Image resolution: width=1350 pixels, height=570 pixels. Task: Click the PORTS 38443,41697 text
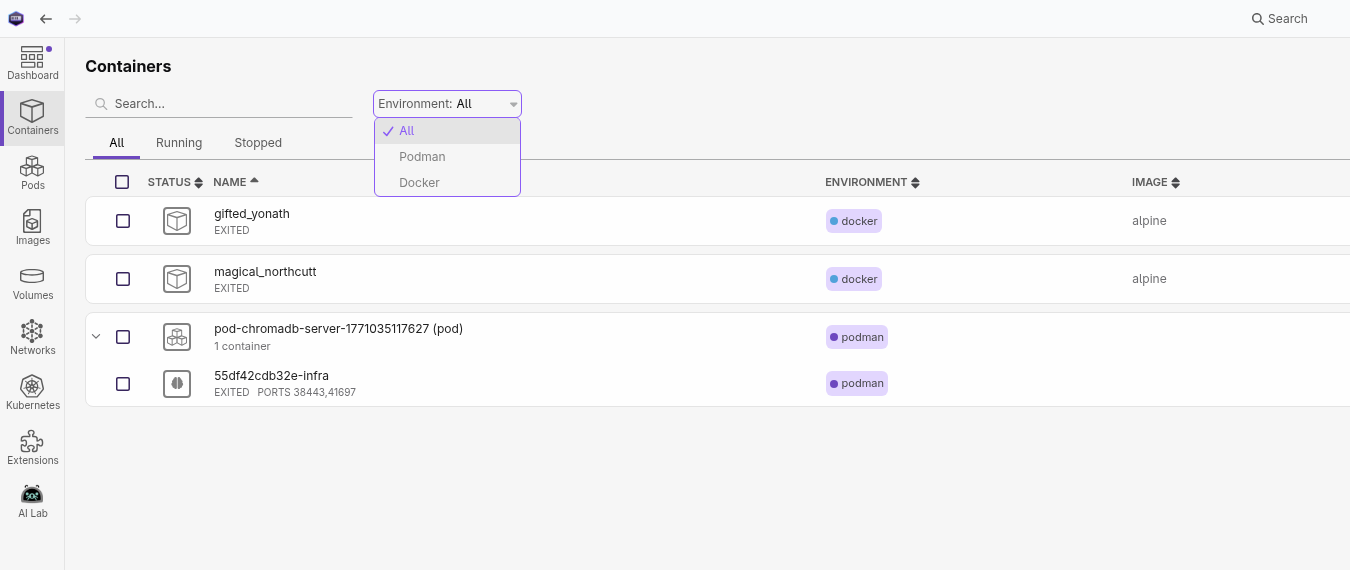[x=307, y=393]
